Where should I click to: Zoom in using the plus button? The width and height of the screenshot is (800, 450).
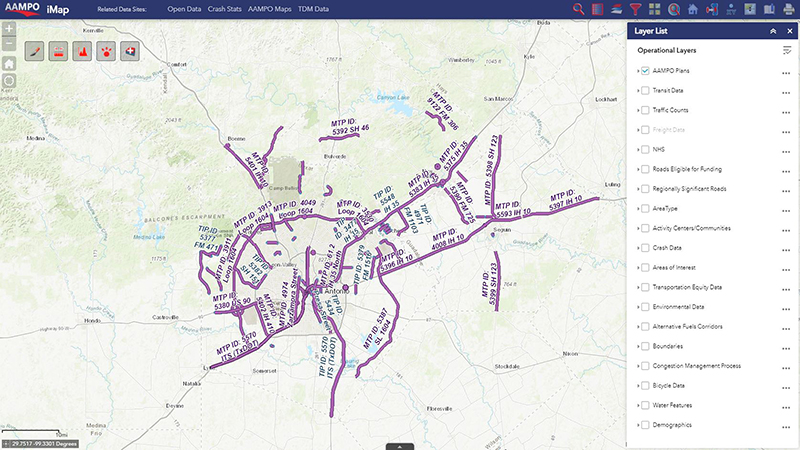coord(9,29)
